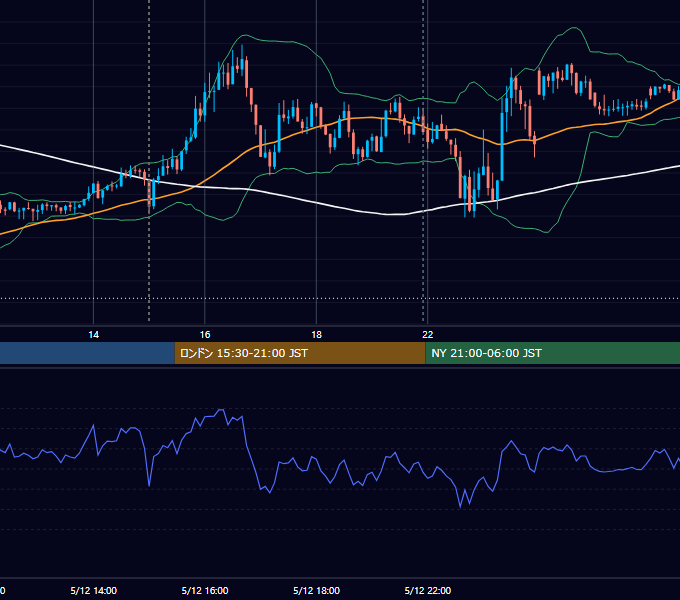Click the 5/12 22:00 label on the lower axis
The width and height of the screenshot is (680, 600).
pyautogui.click(x=428, y=590)
